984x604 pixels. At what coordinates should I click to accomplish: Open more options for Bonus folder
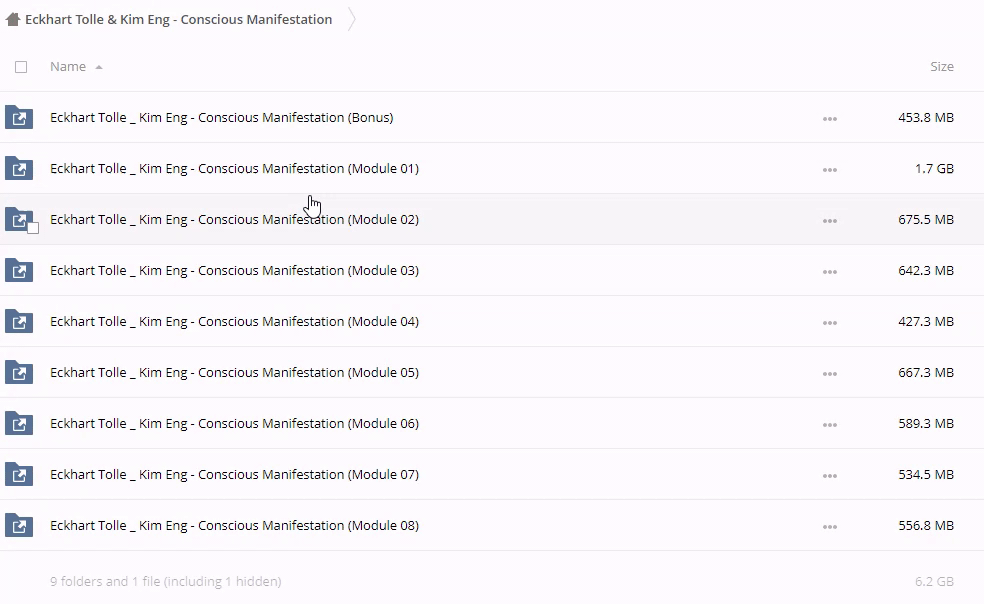[x=829, y=118]
